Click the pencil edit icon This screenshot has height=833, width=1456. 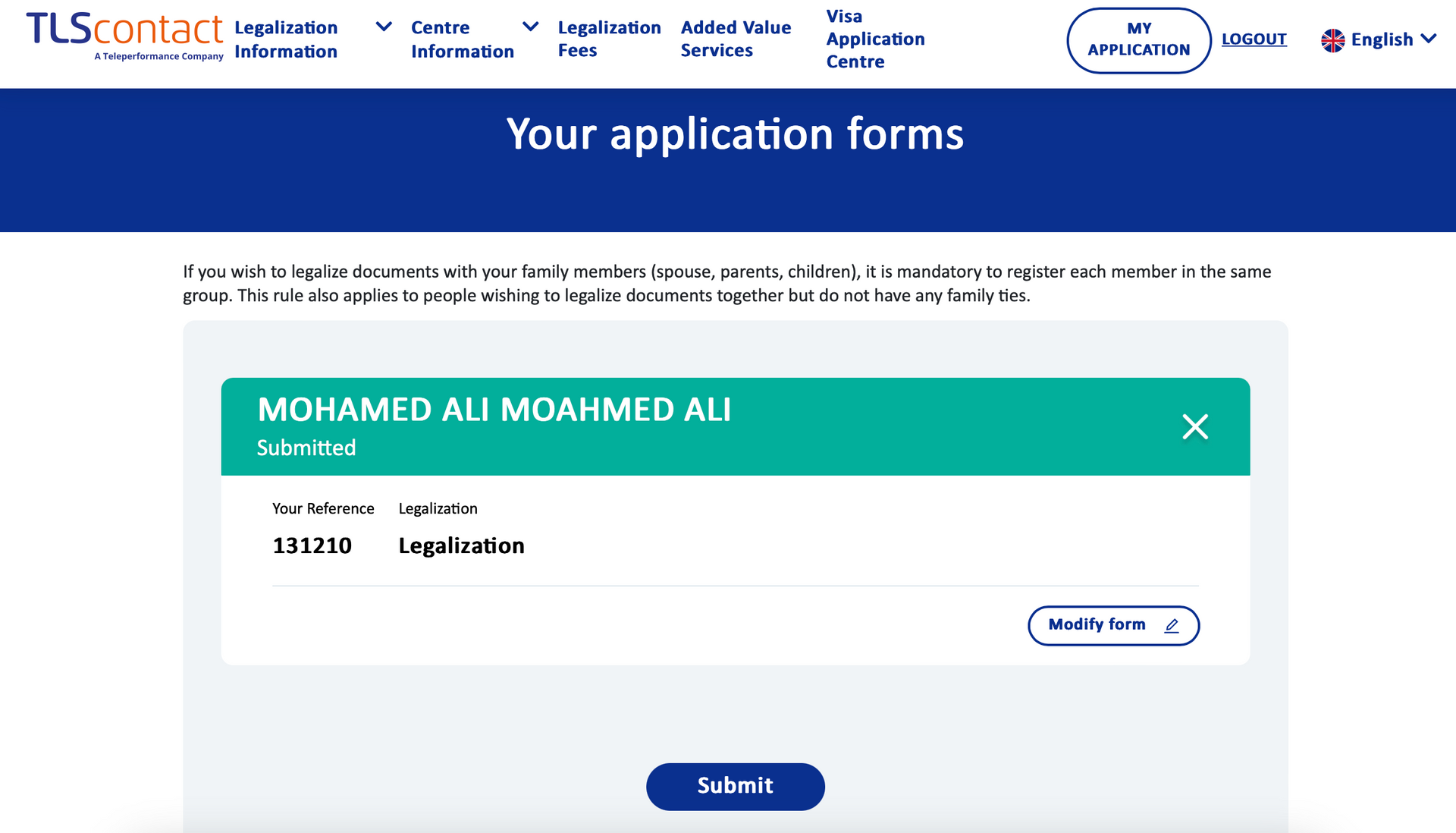coord(1172,625)
